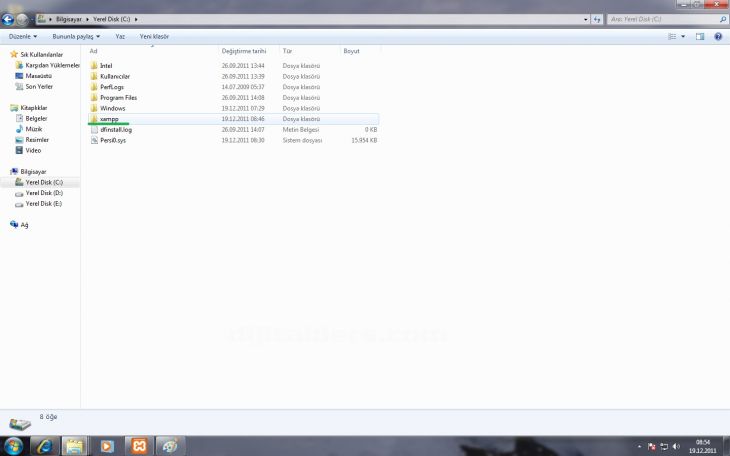Select Yerel Disk (D:) in the navigation pane
Screen dimensions: 730x456
(44, 193)
